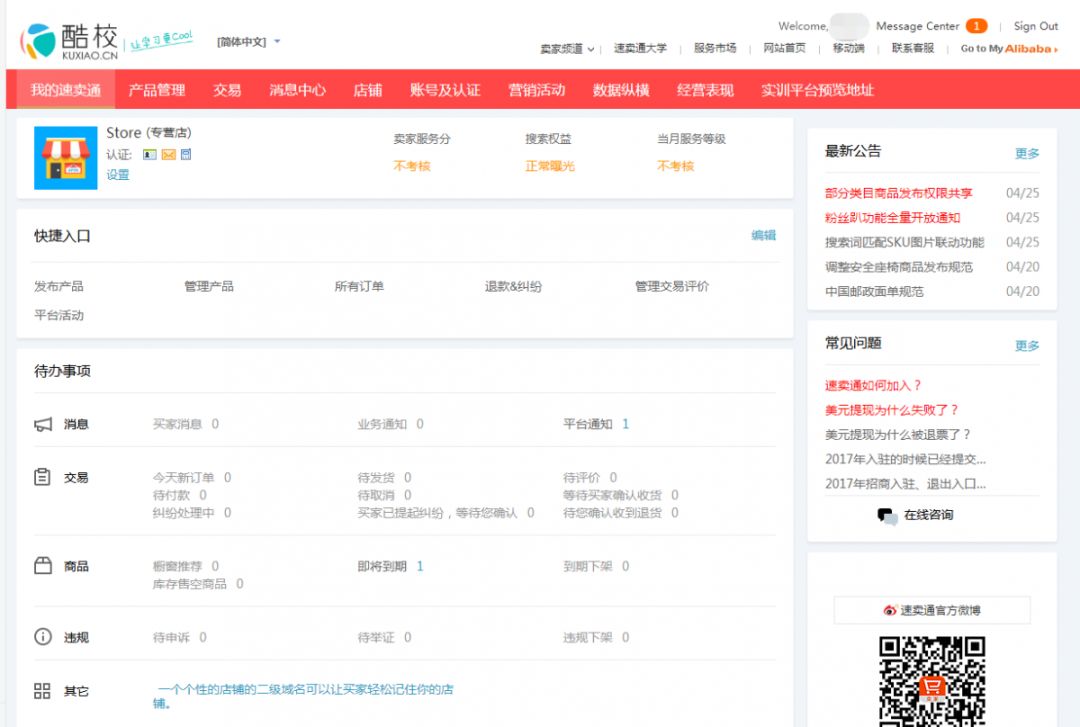Click the 其它 grid icon
1080x727 pixels.
[x=42, y=690]
